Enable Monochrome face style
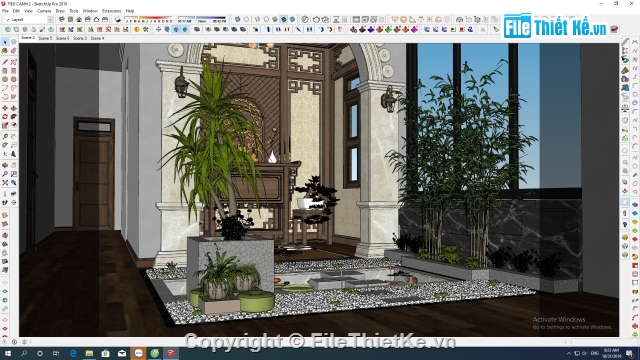 tap(292, 19)
